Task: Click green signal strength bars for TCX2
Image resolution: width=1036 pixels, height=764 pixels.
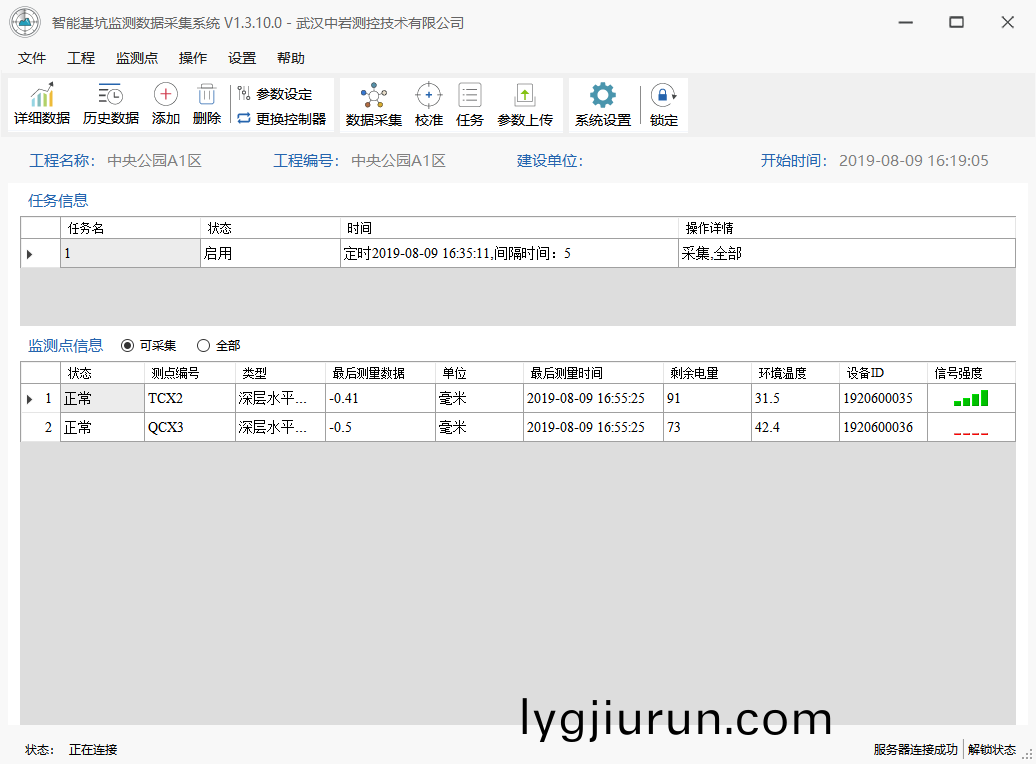Action: [x=970, y=399]
